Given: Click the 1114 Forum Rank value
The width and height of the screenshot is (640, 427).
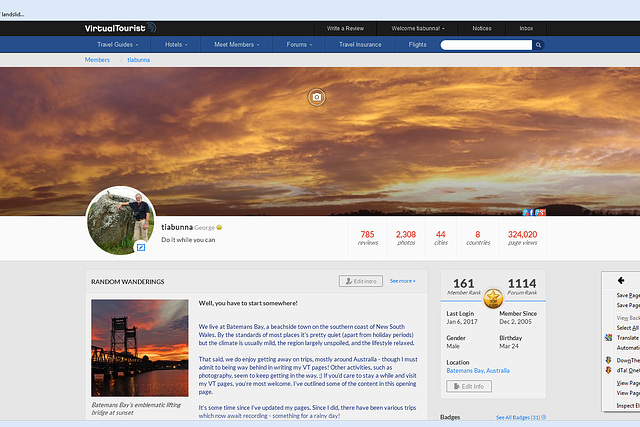Looking at the screenshot, I should [x=522, y=283].
